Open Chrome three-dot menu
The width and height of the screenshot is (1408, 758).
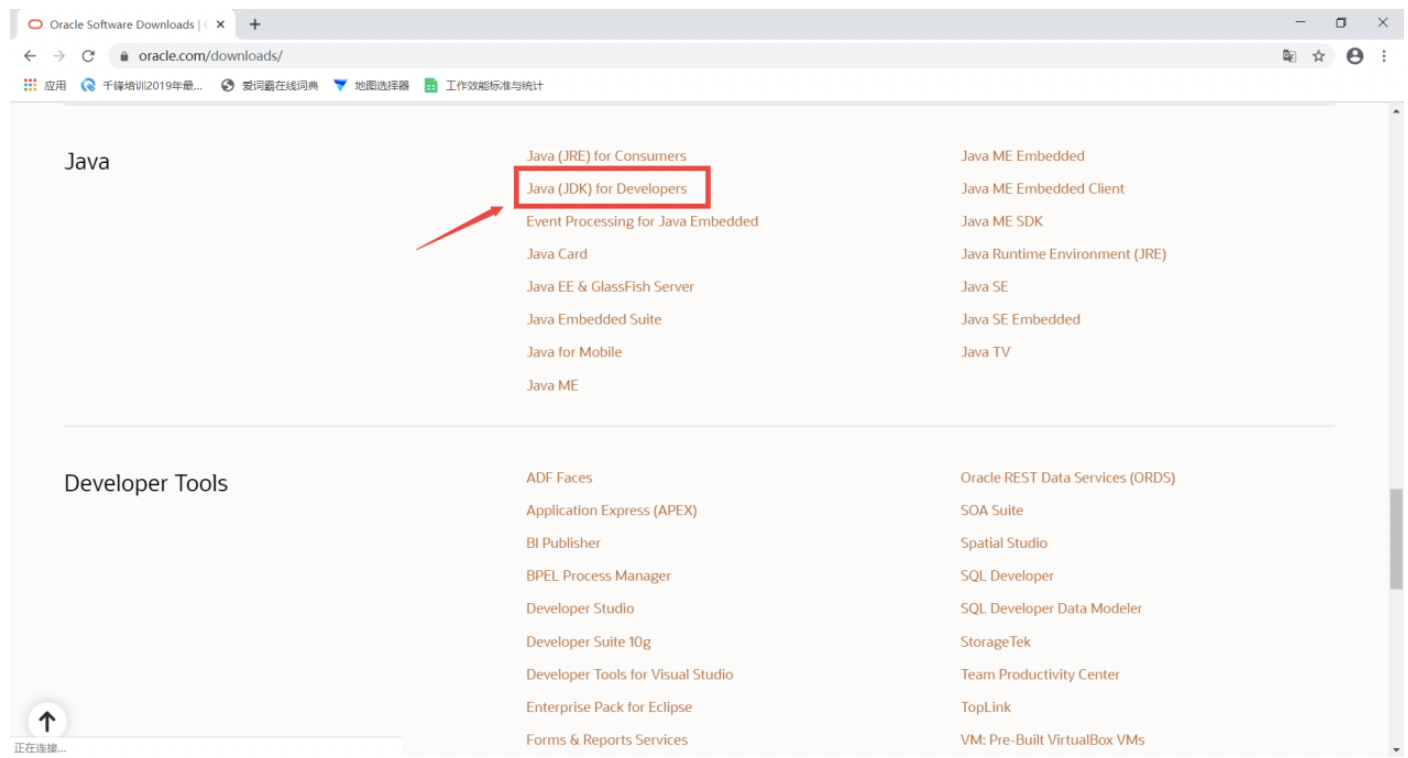click(1384, 56)
